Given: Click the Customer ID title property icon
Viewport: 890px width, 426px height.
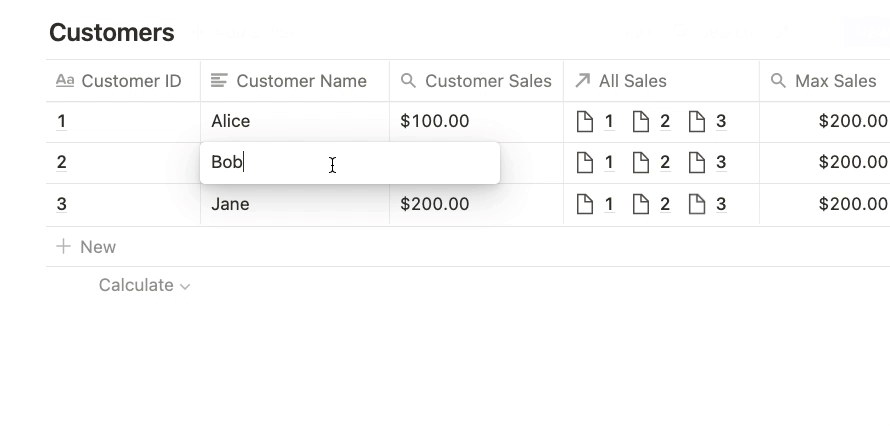Looking at the screenshot, I should [65, 81].
